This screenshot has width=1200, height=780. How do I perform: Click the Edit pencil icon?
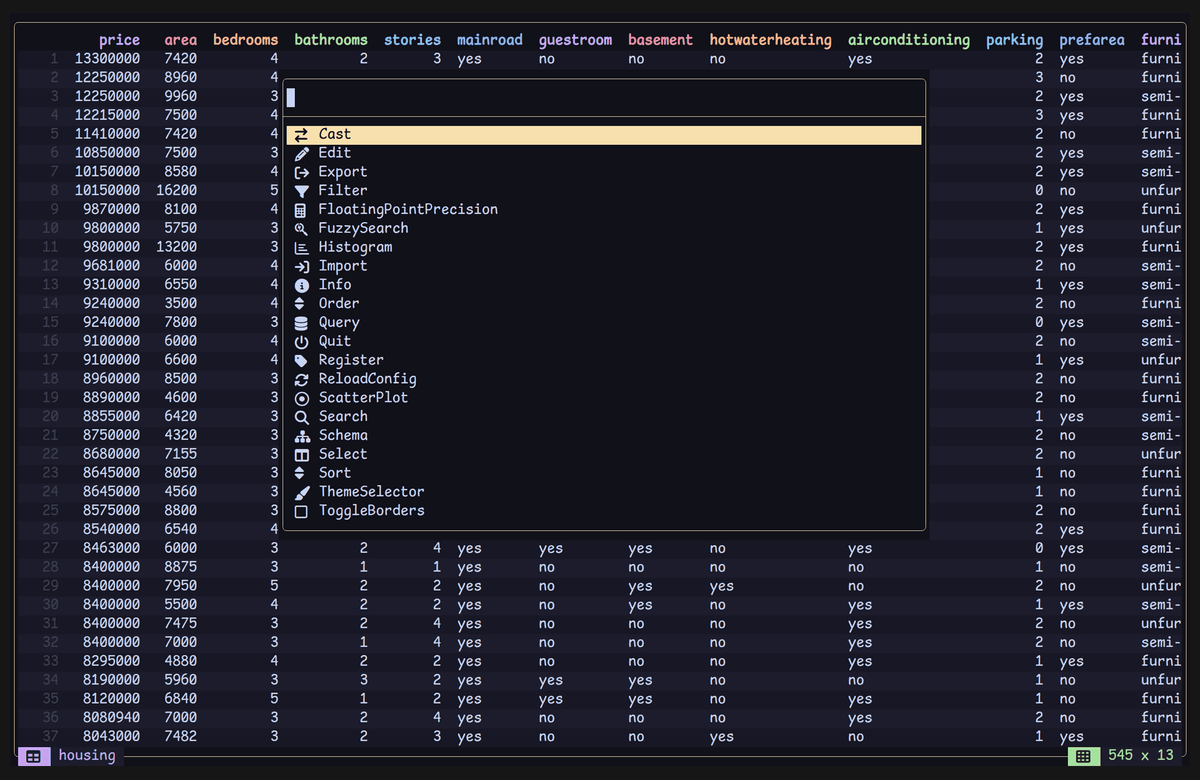[301, 154]
